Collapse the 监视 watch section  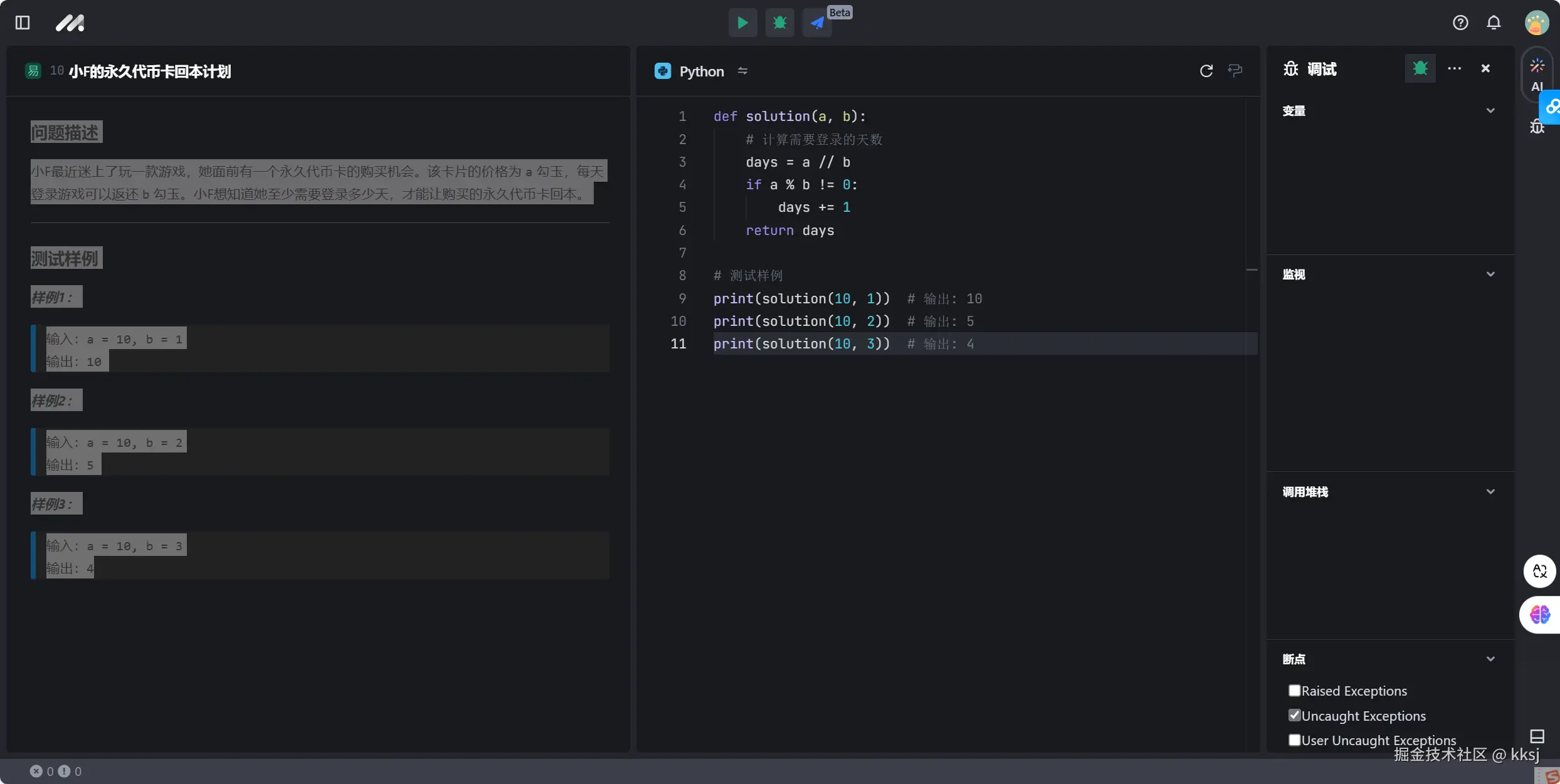pos(1490,274)
